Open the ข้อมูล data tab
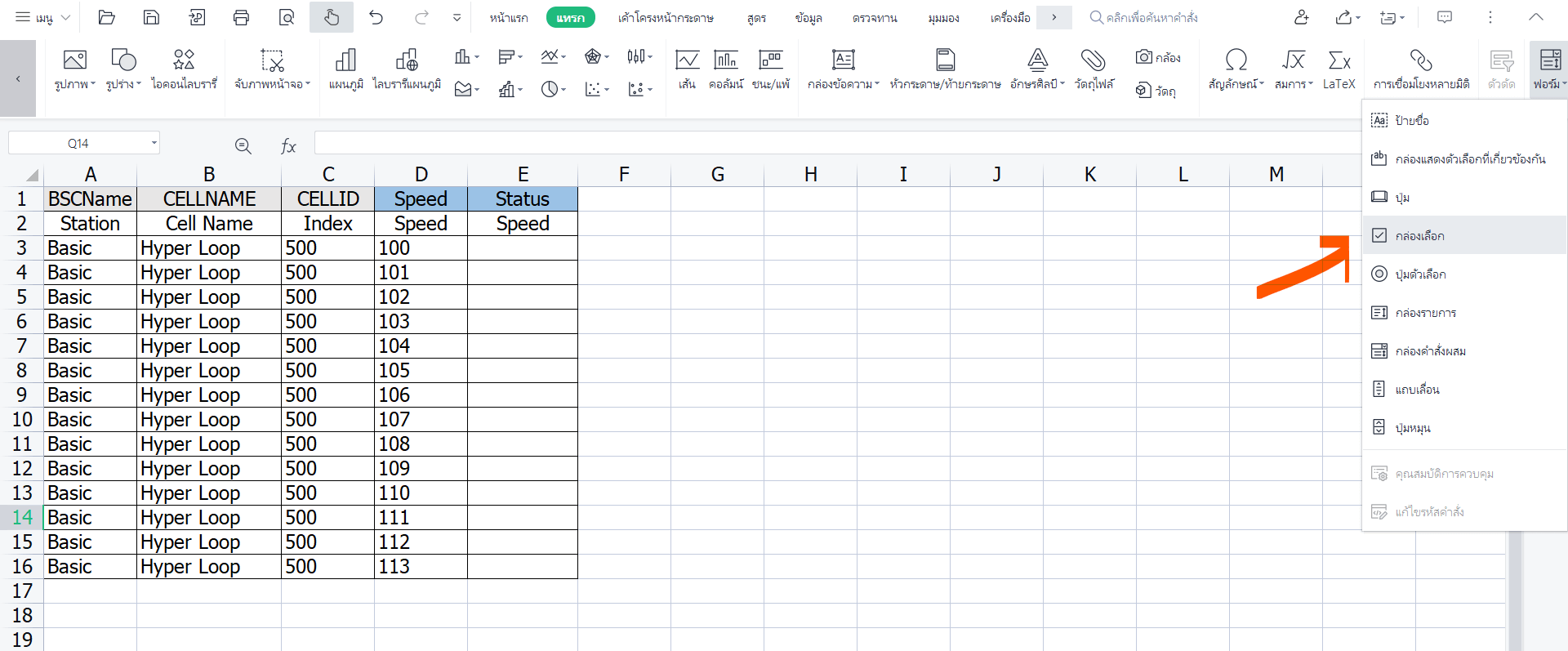This screenshot has height=651, width=1568. 808,17
